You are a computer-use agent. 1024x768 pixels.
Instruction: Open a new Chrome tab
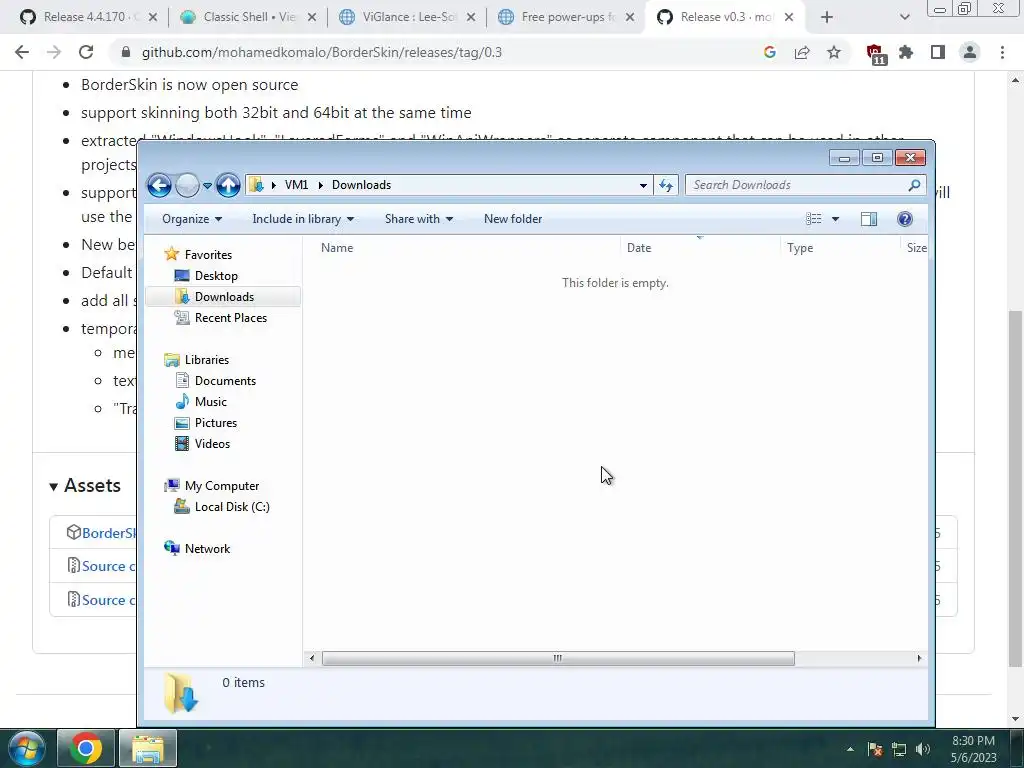[x=827, y=18]
